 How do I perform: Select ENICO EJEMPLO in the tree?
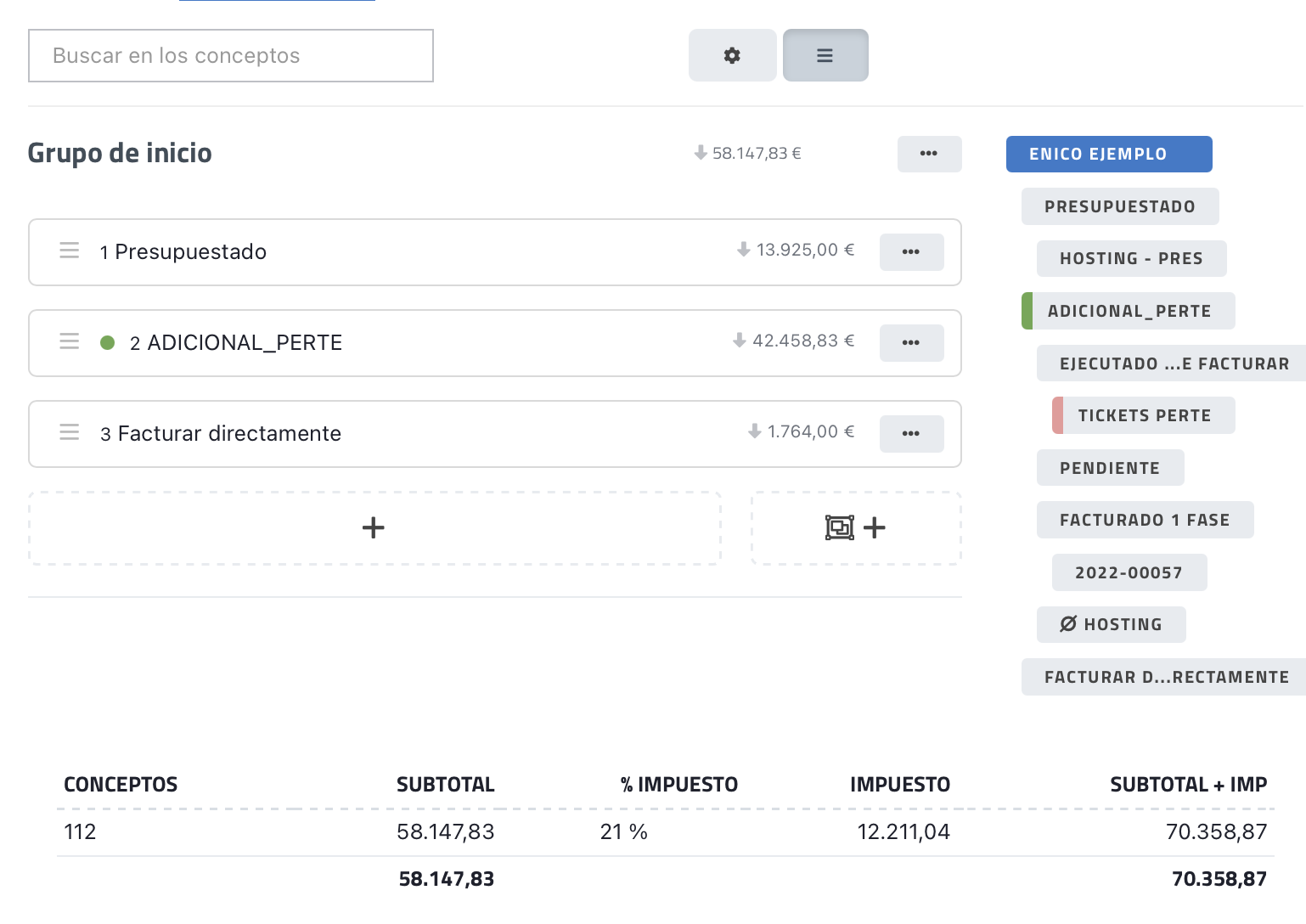1108,155
